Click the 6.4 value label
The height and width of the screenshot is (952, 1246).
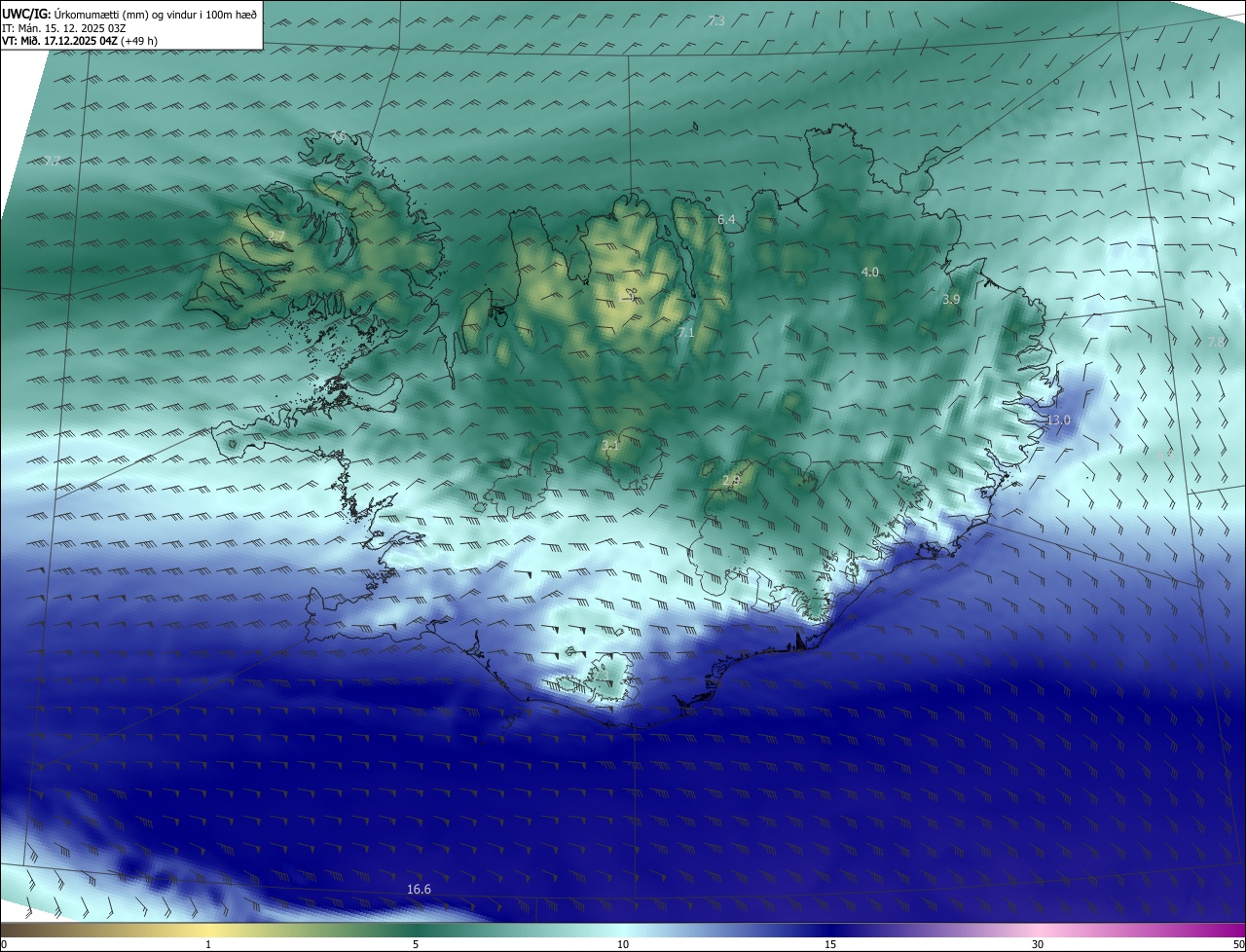(x=726, y=221)
